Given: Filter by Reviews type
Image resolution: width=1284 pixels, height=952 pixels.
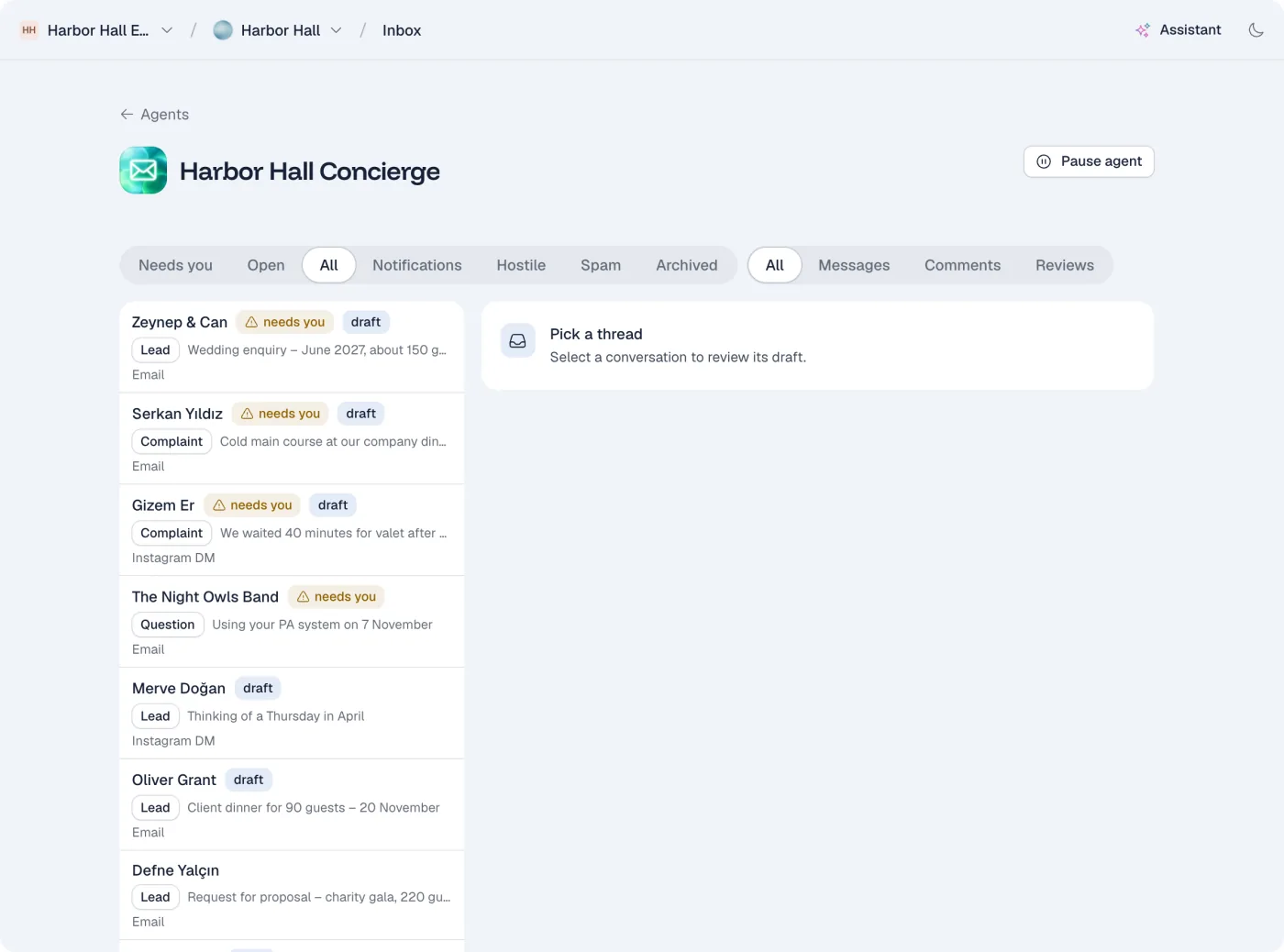Looking at the screenshot, I should (1065, 265).
